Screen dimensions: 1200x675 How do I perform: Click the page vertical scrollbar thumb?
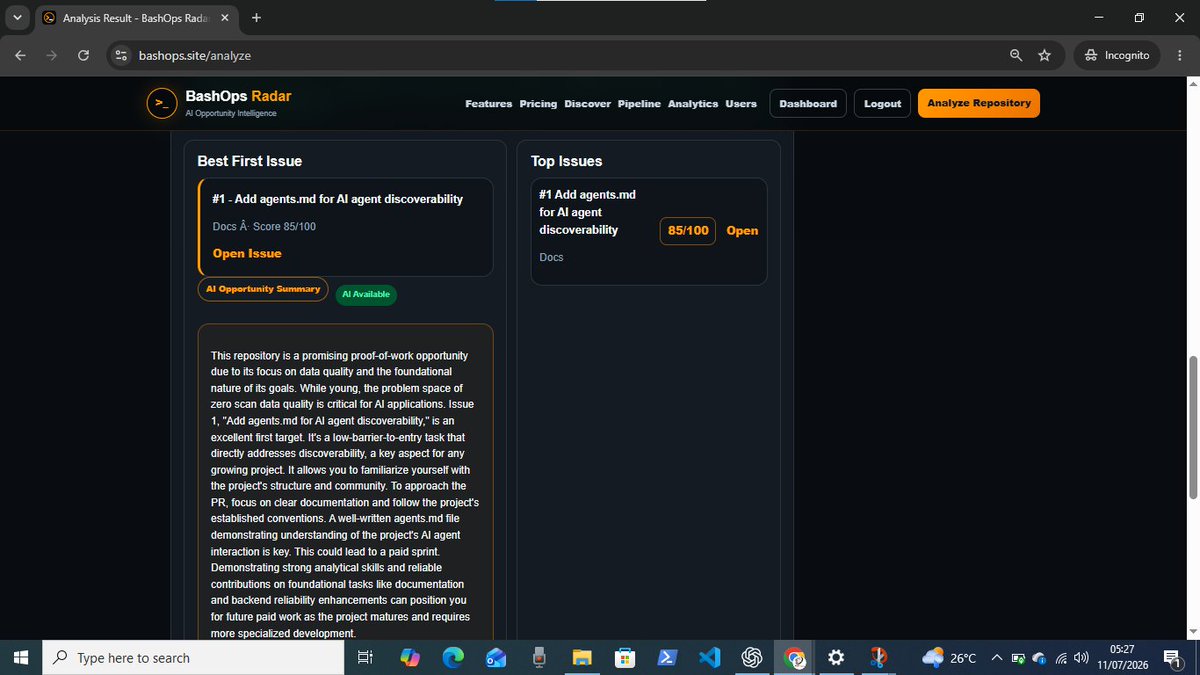1191,427
